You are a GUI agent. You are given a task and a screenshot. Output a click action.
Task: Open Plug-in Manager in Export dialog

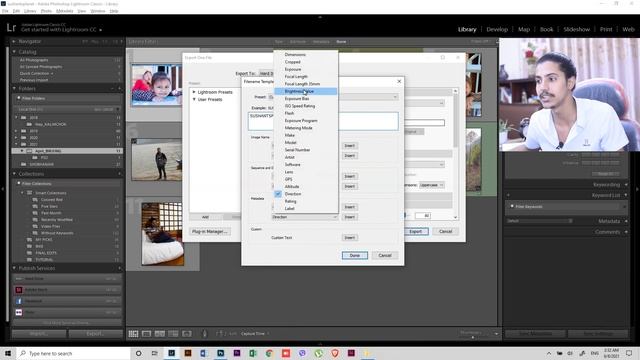tap(210, 231)
